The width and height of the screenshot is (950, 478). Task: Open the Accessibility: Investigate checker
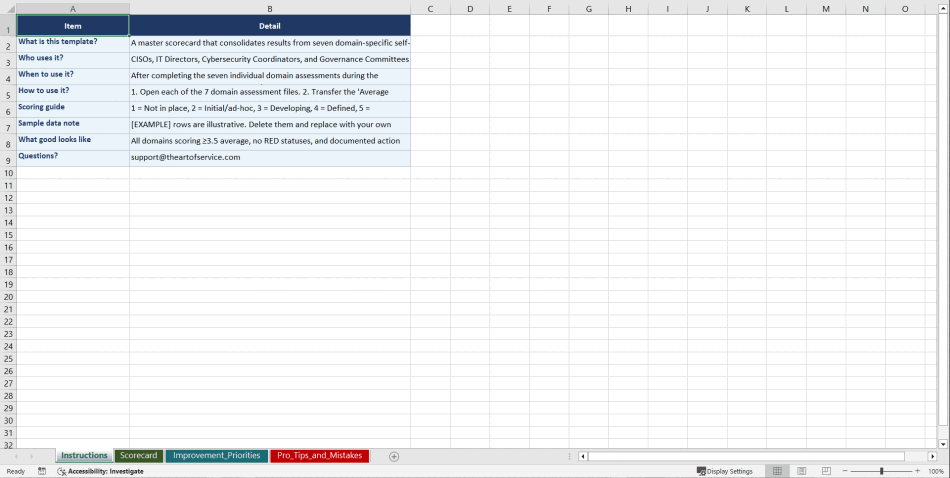point(100,471)
